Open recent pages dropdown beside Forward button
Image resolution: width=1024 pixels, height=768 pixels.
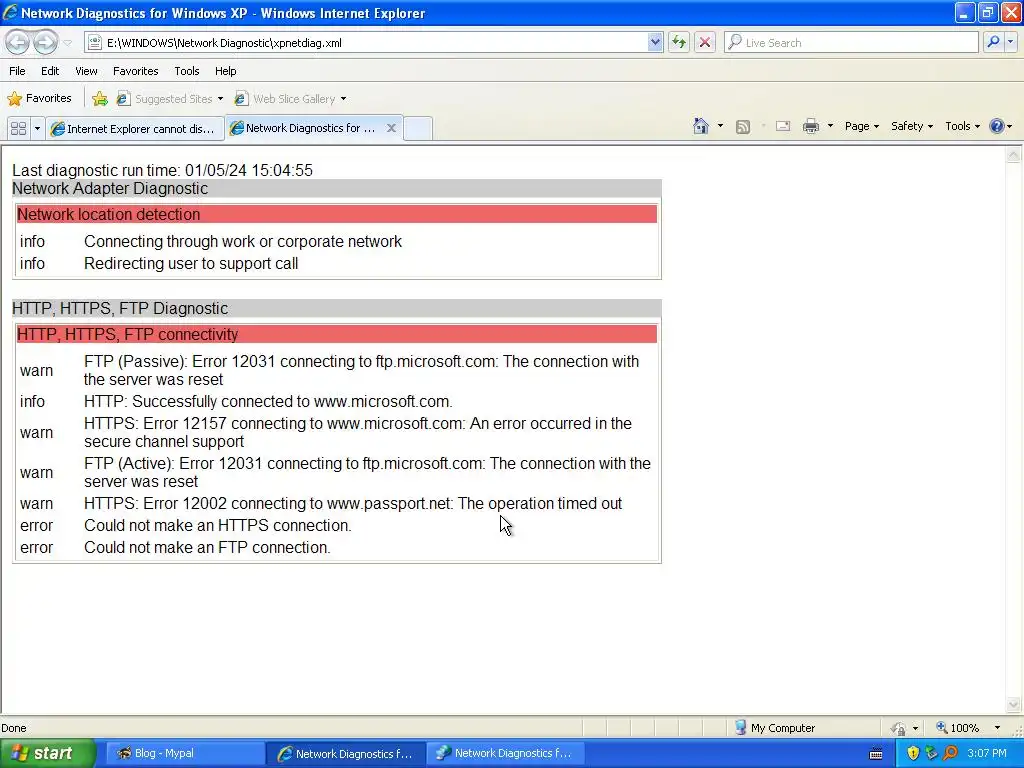67,43
